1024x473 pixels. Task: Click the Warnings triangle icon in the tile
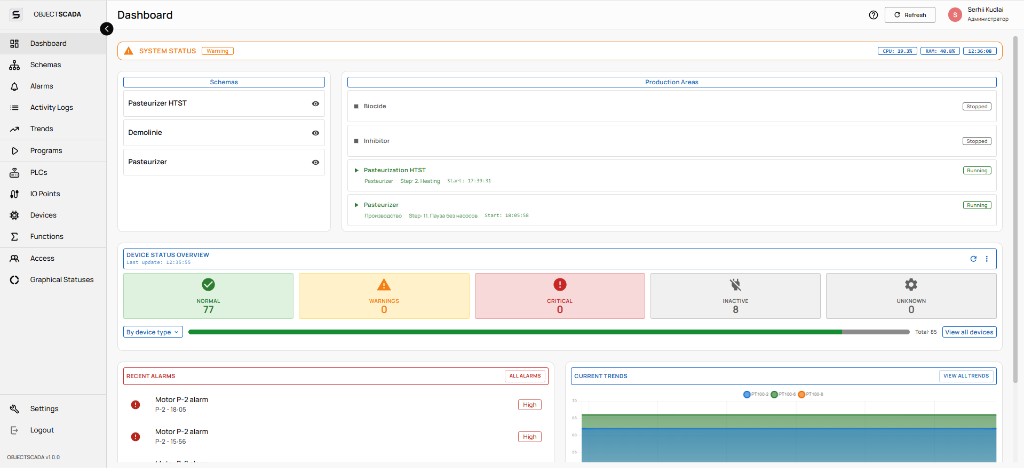[384, 284]
